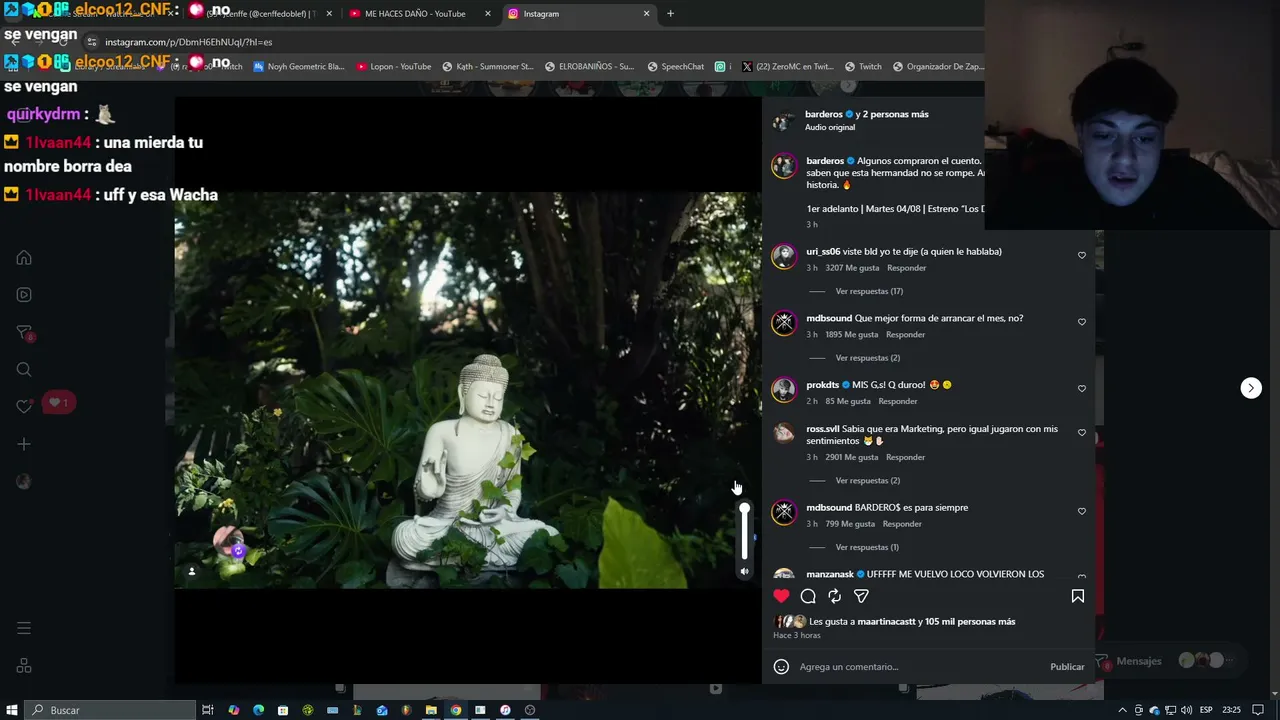The height and width of the screenshot is (720, 1280).
Task: View '105 mil personas más' likes list
Action: [970, 622]
